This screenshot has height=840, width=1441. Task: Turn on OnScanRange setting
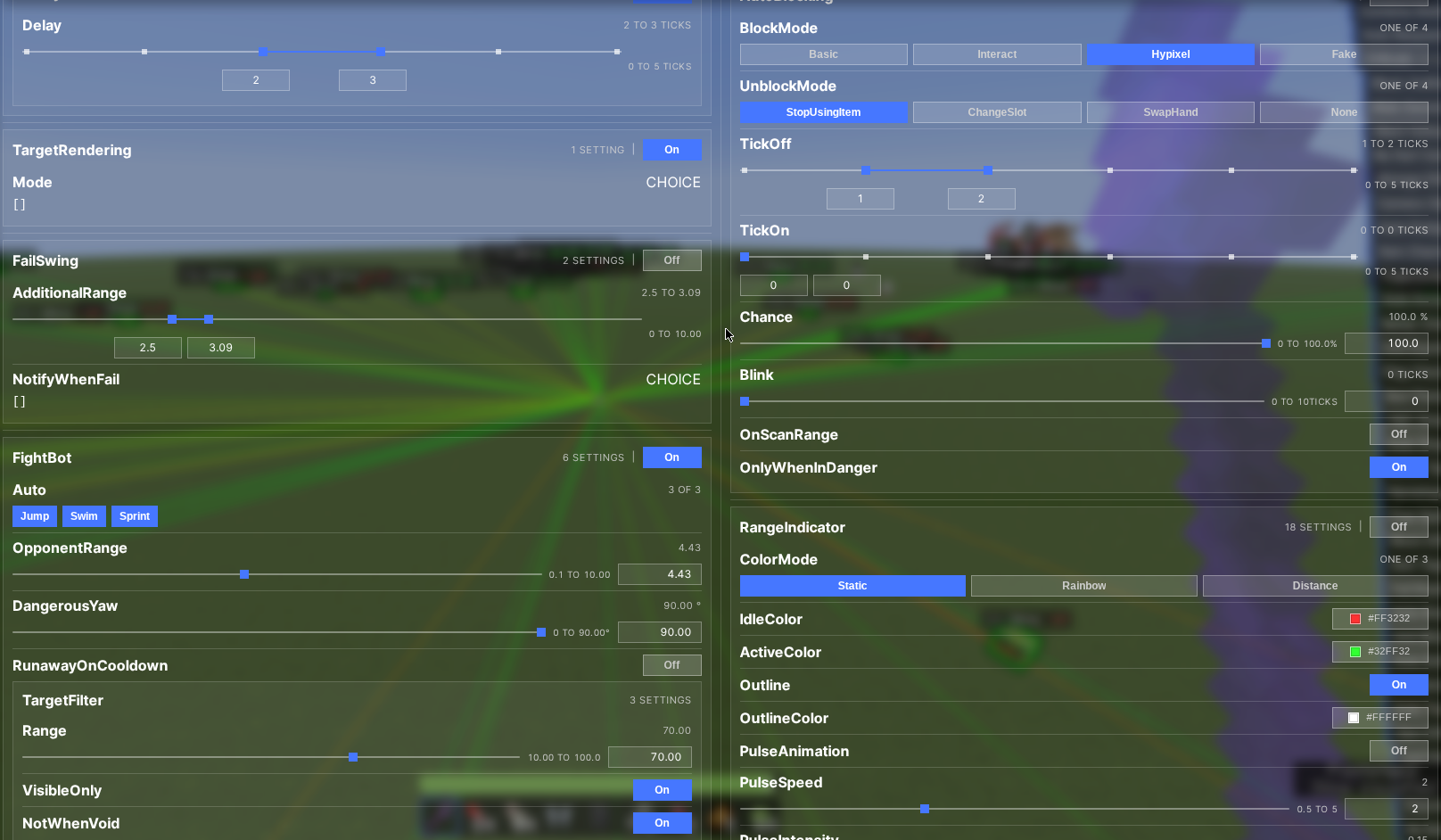[1398, 434]
